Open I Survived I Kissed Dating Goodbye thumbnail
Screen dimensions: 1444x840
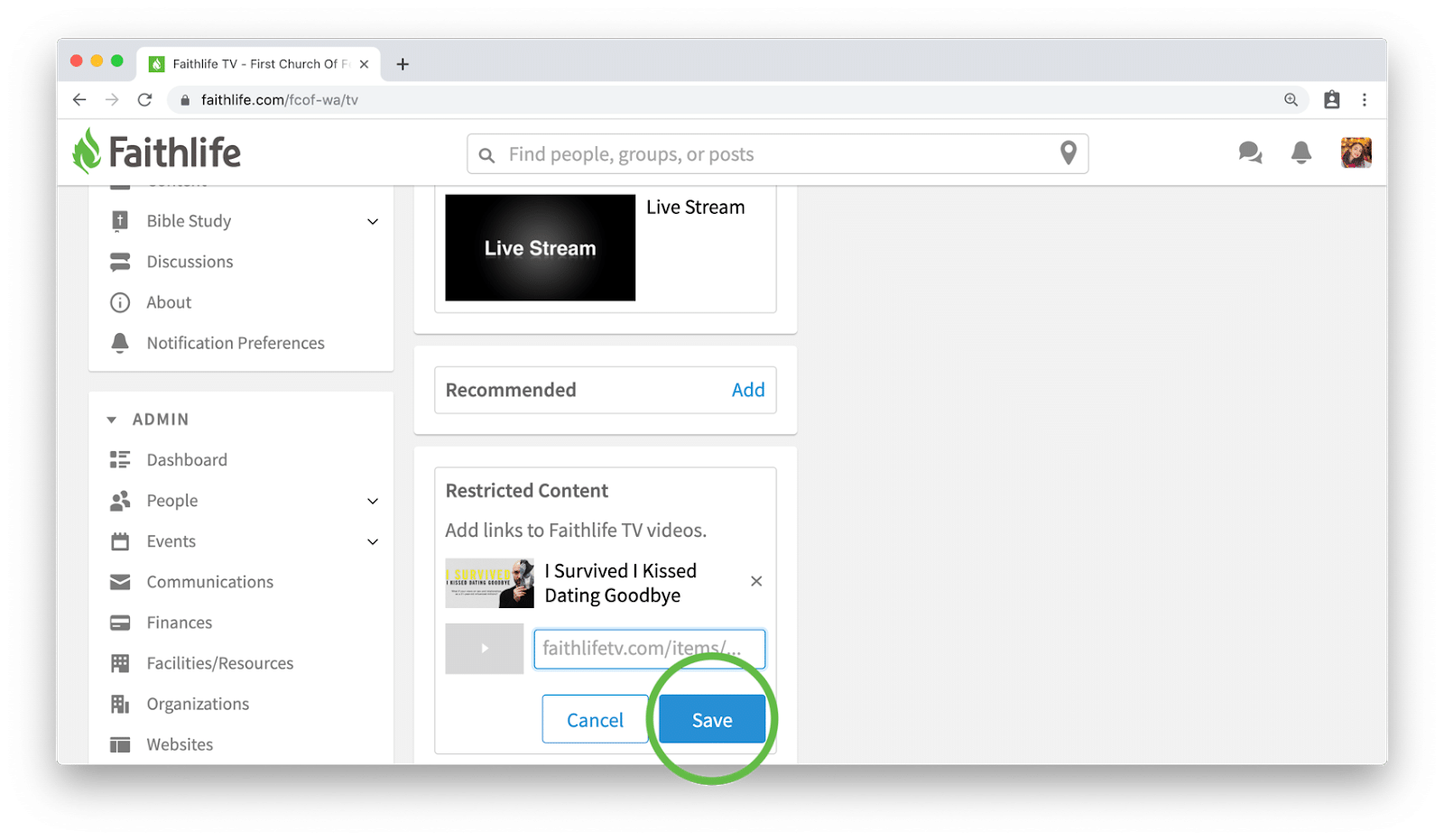pos(489,583)
